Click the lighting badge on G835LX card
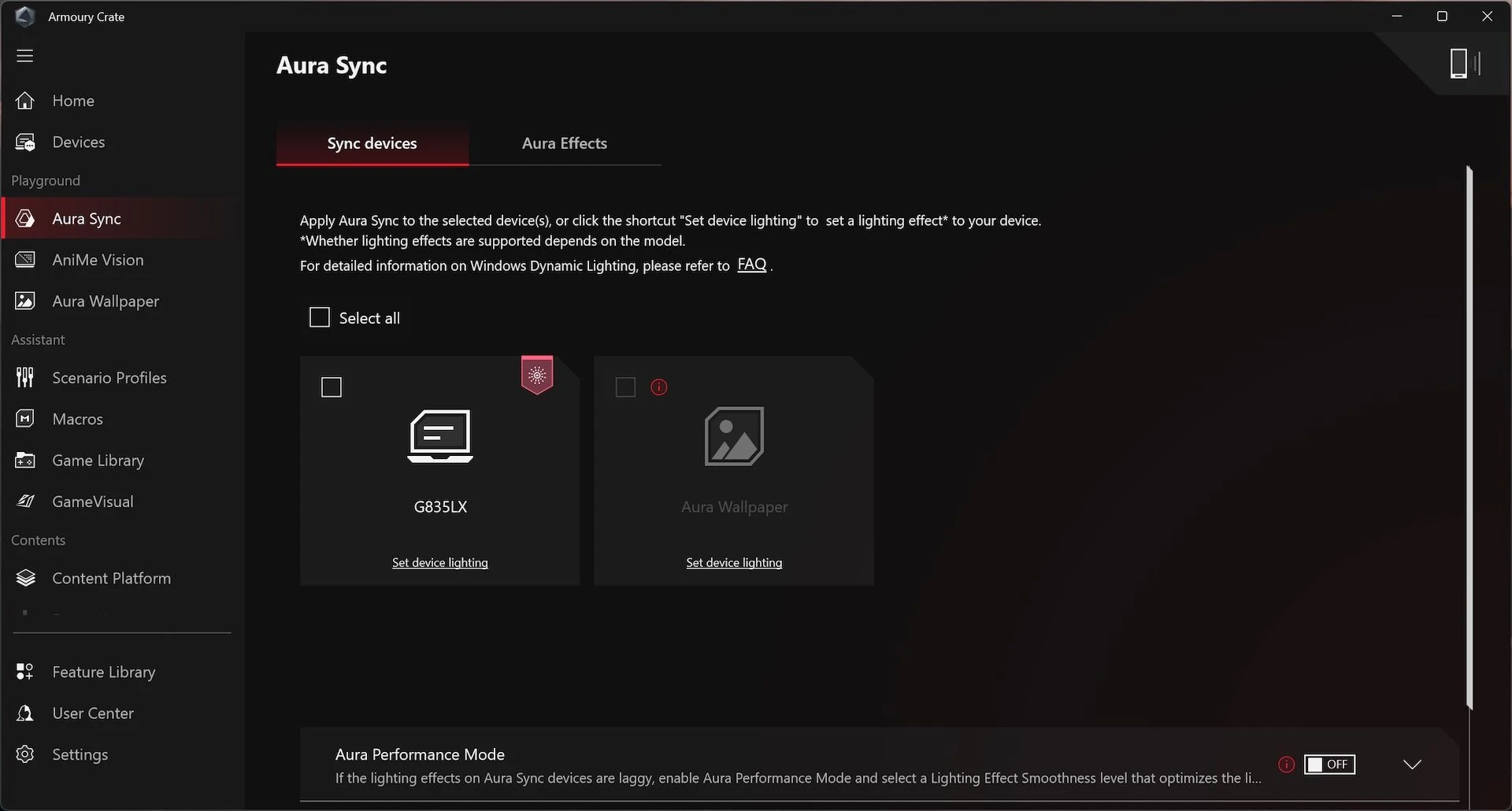Viewport: 1512px width, 811px height. [537, 376]
